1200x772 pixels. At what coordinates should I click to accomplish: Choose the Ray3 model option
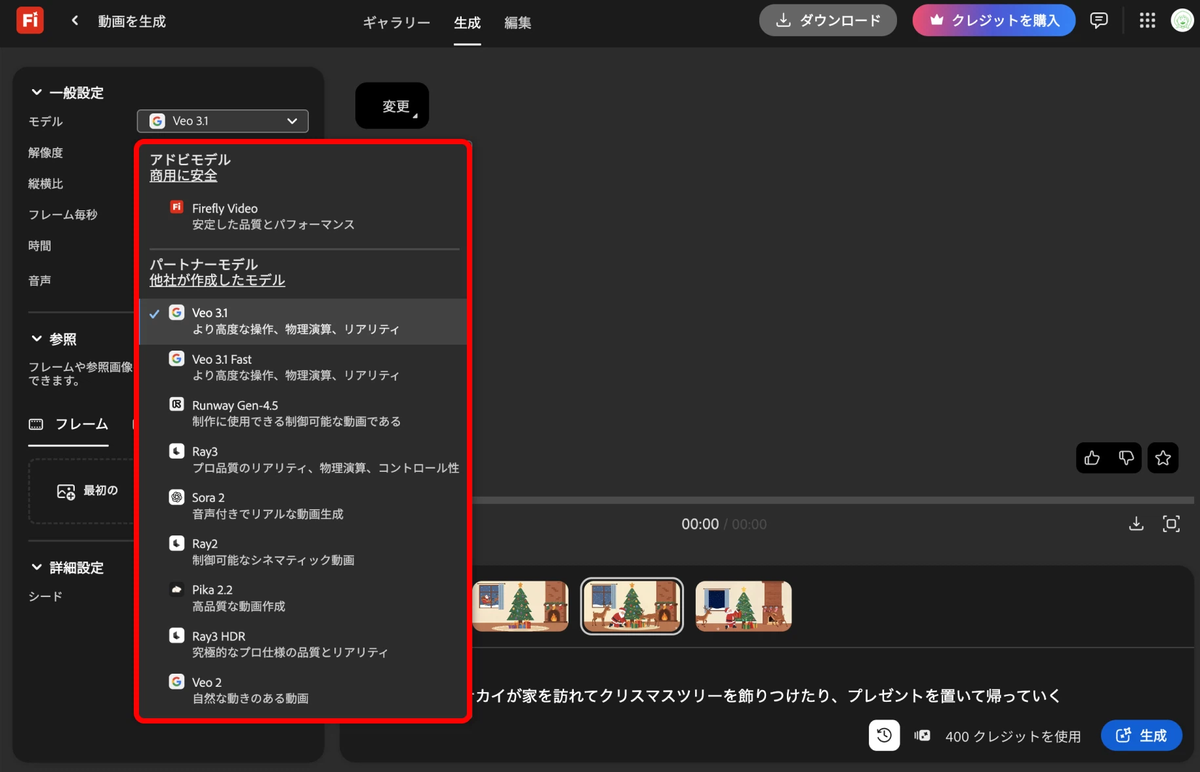303,460
